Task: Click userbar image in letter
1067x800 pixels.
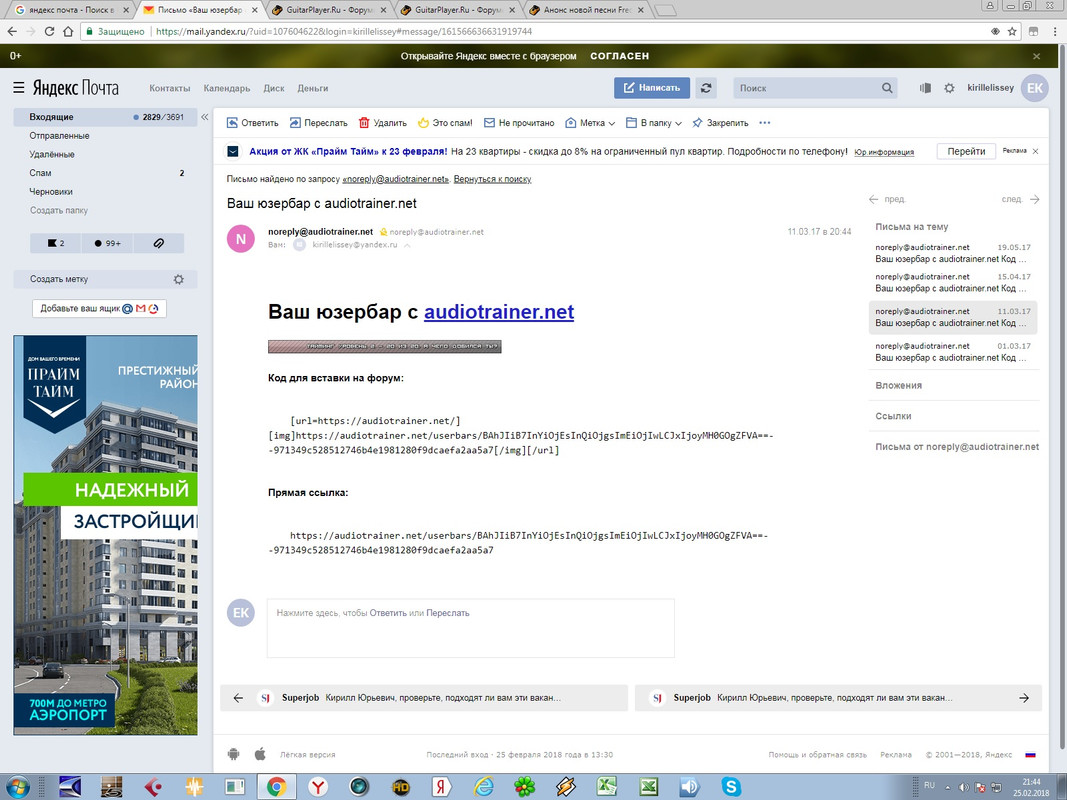Action: point(384,347)
